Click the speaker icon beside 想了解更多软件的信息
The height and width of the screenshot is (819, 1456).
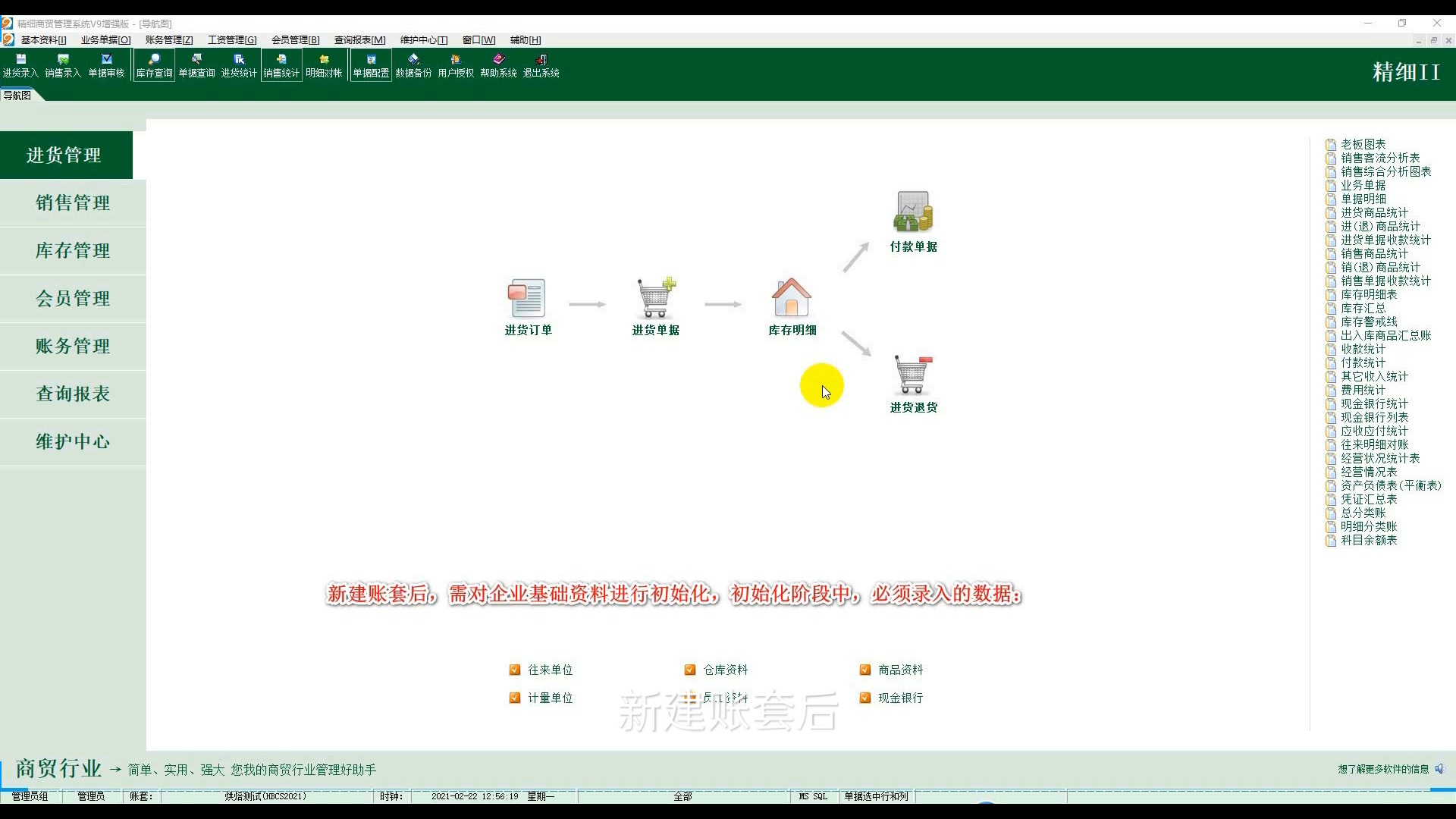pyautogui.click(x=1439, y=769)
